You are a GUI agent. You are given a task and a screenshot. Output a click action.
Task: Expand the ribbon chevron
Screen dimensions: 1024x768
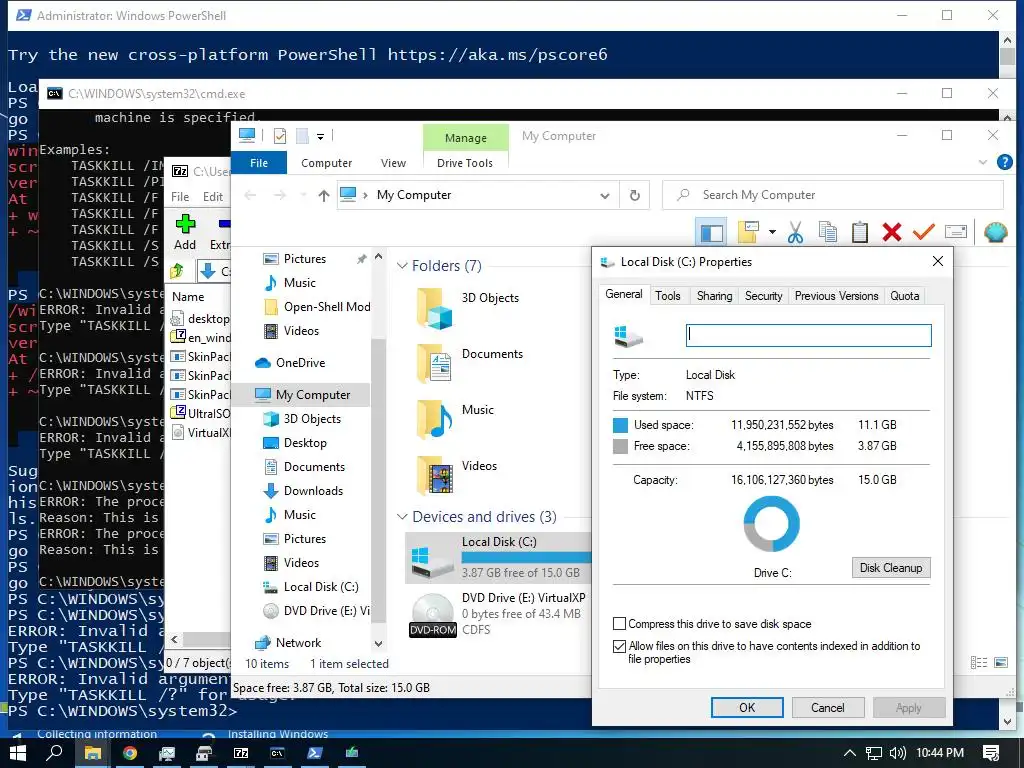[983, 162]
